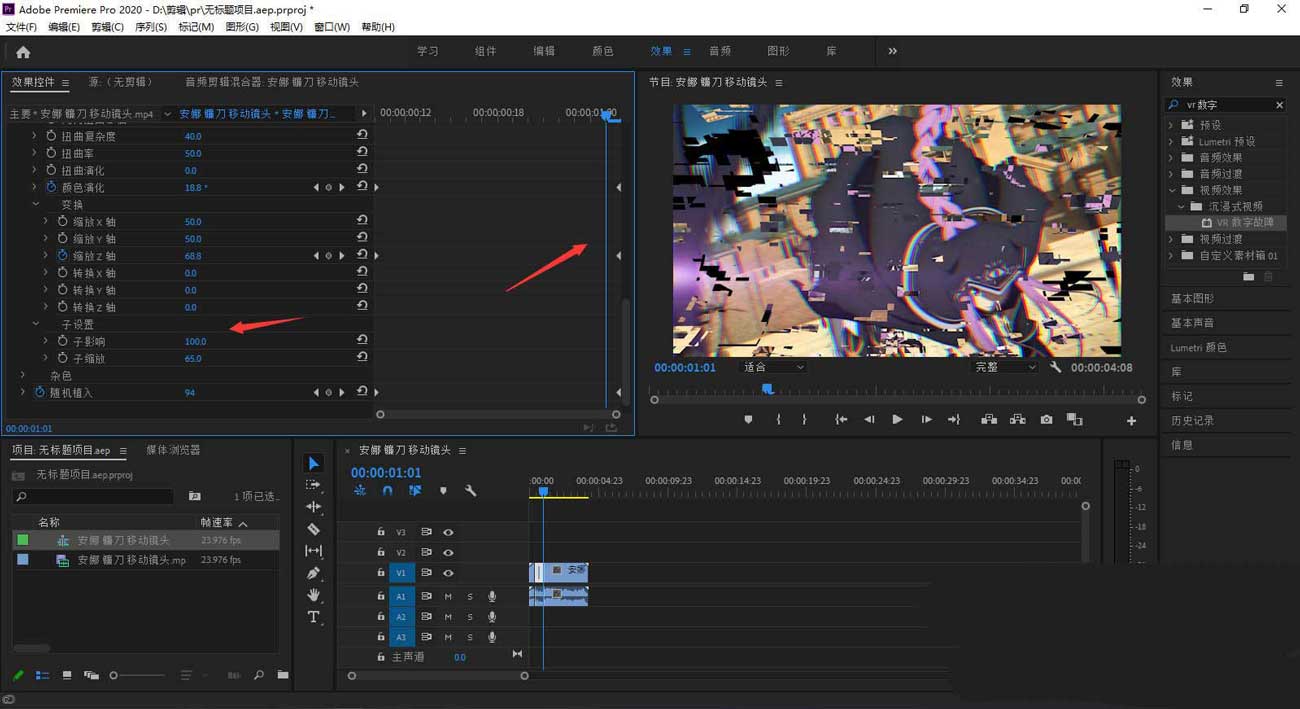Click the Export Frame camera icon
This screenshot has height=709, width=1300.
click(1046, 420)
